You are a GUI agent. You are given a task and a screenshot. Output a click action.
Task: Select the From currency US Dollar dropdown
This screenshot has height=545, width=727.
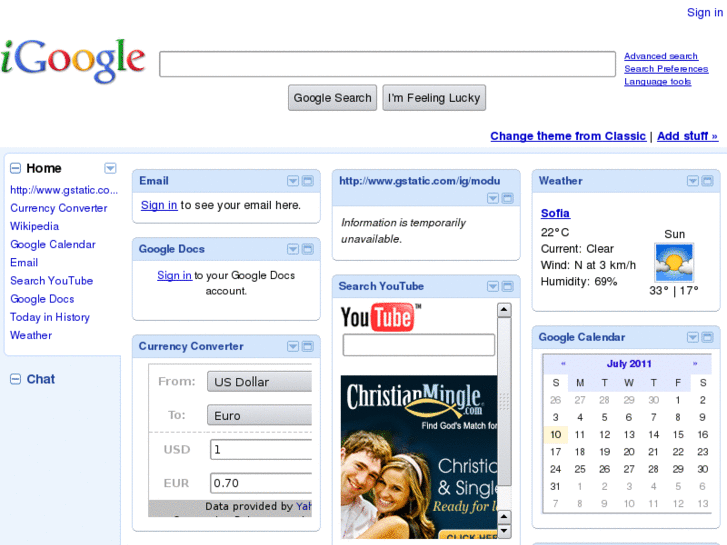point(260,382)
